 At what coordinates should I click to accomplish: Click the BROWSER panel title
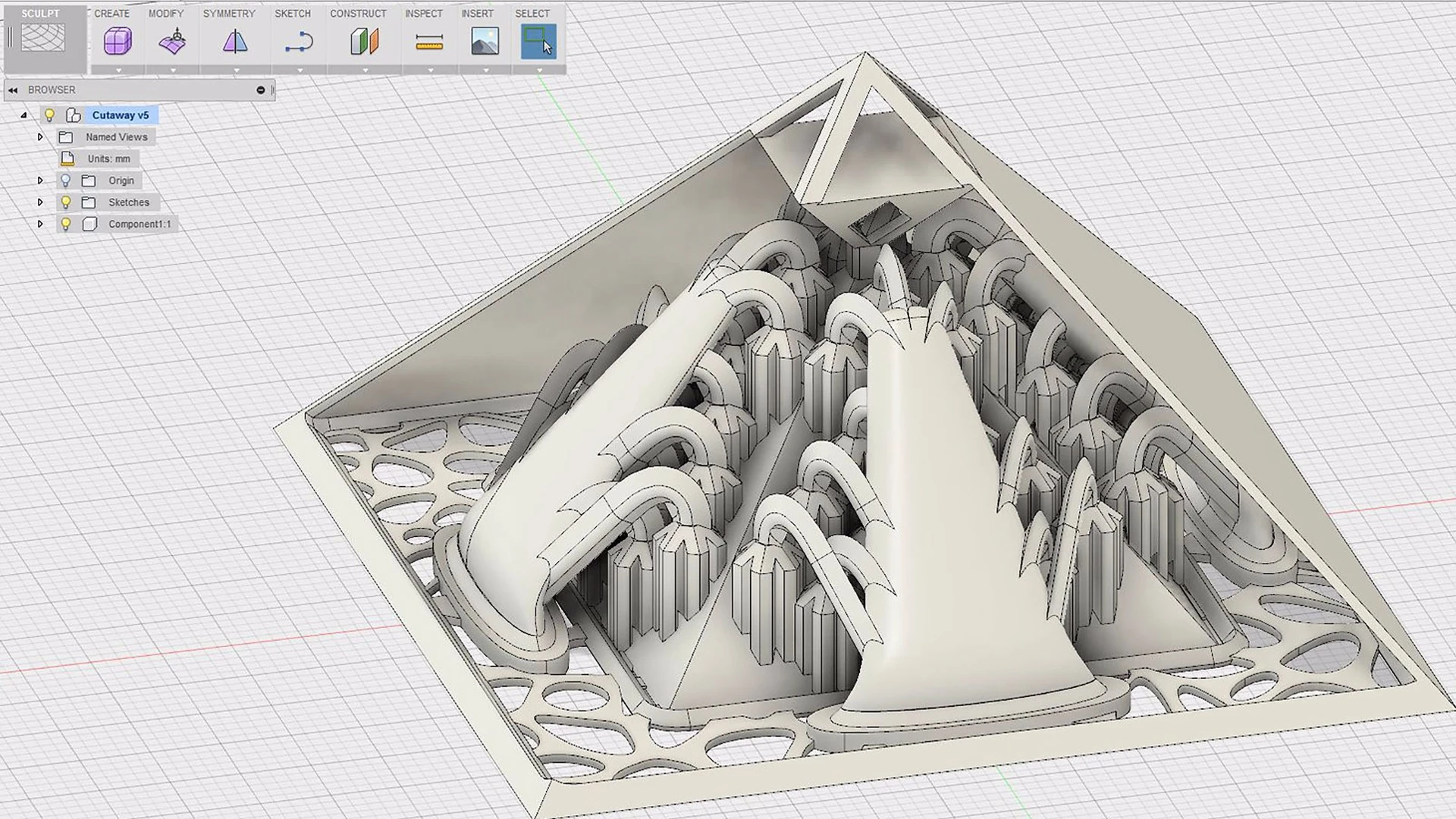[52, 89]
